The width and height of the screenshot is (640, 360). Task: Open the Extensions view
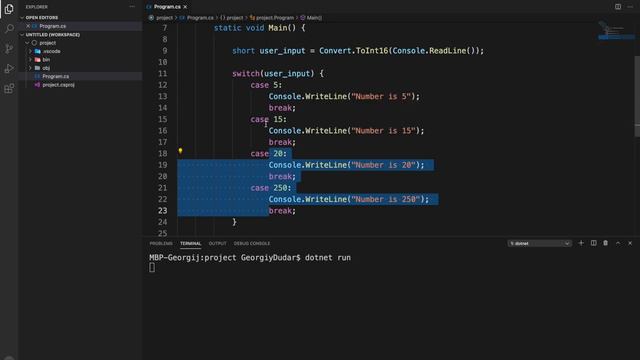tap(9, 89)
